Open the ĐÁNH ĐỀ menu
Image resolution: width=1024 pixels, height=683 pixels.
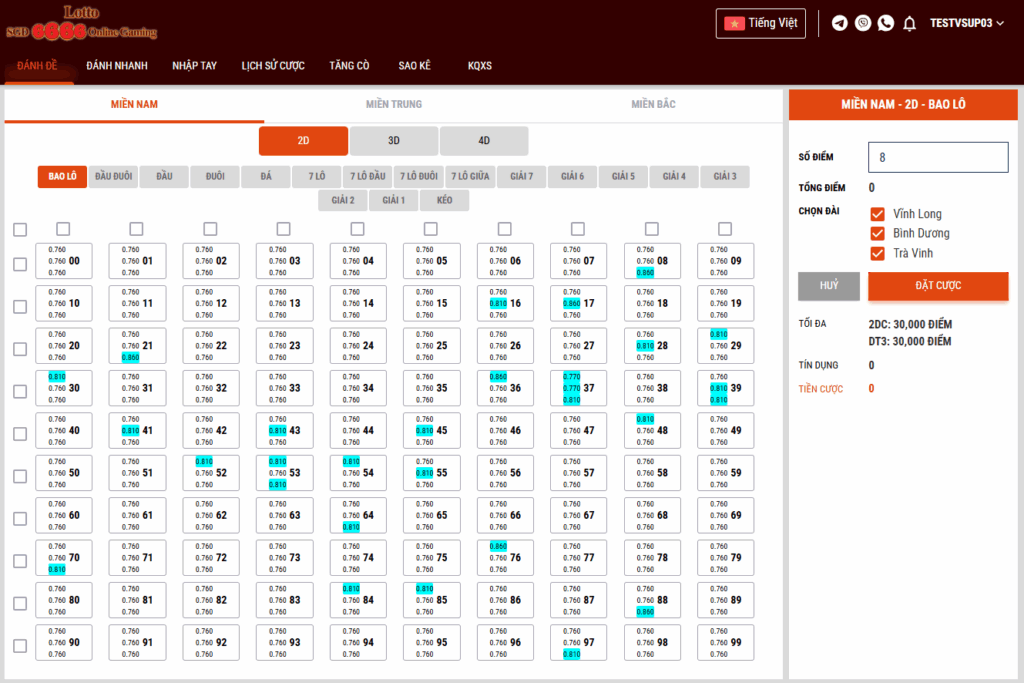[37, 65]
